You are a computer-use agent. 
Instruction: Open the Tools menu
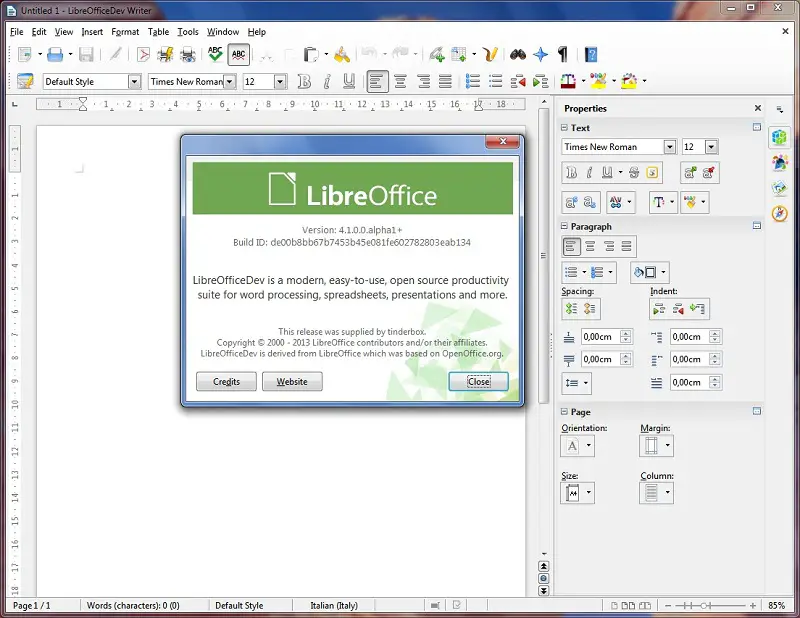click(x=188, y=32)
